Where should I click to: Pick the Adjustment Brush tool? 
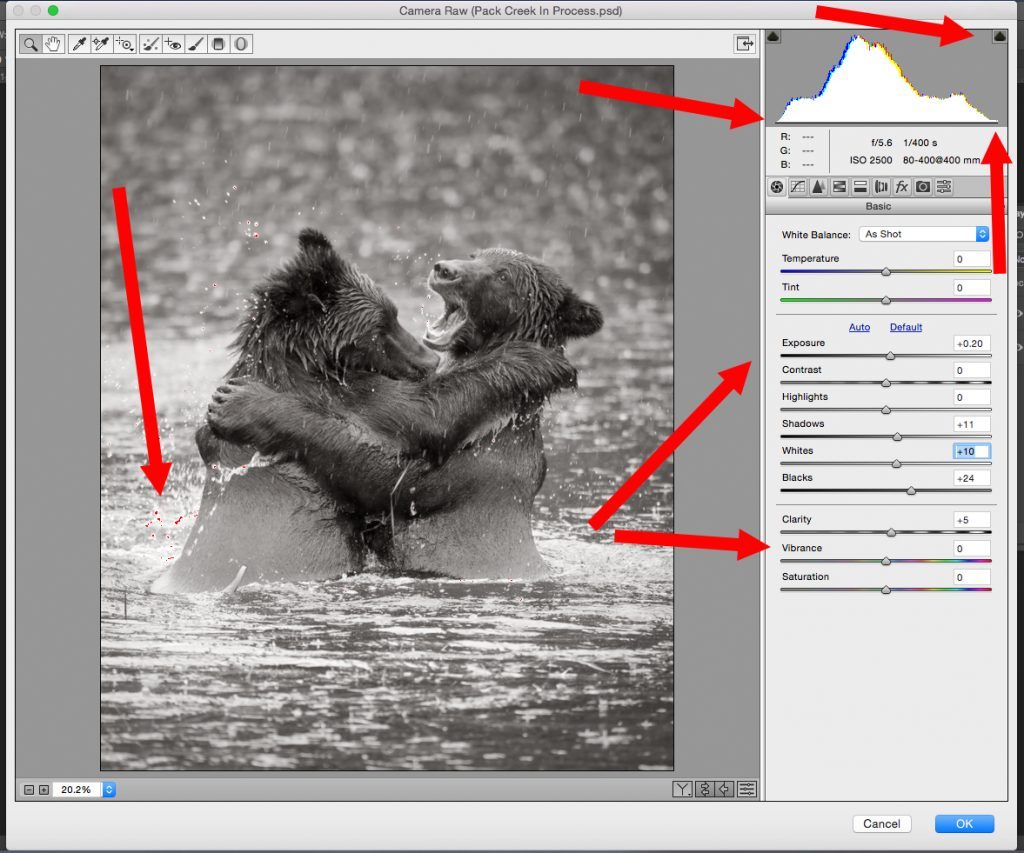click(196, 44)
